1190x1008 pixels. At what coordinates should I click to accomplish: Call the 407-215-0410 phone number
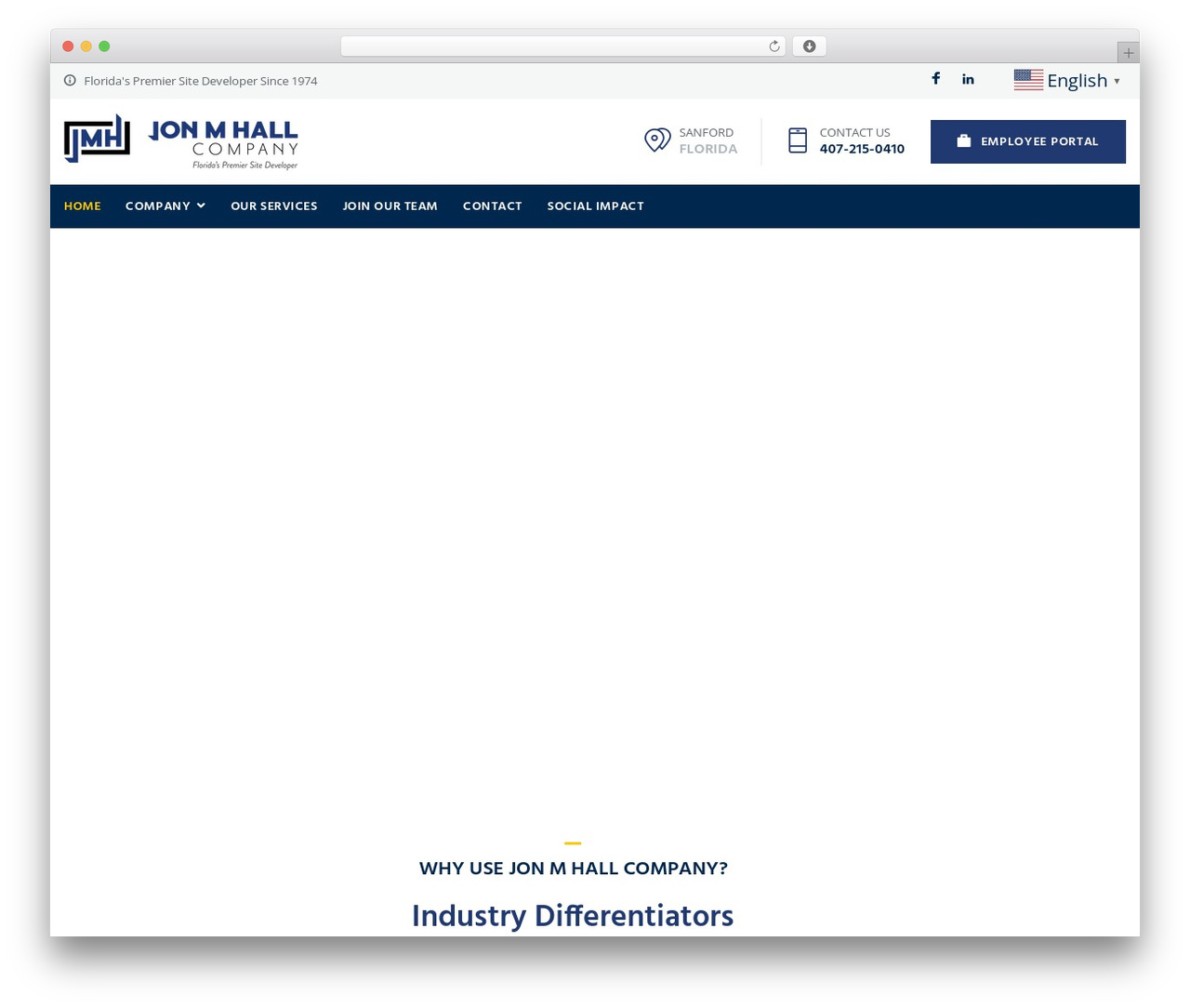pos(862,149)
